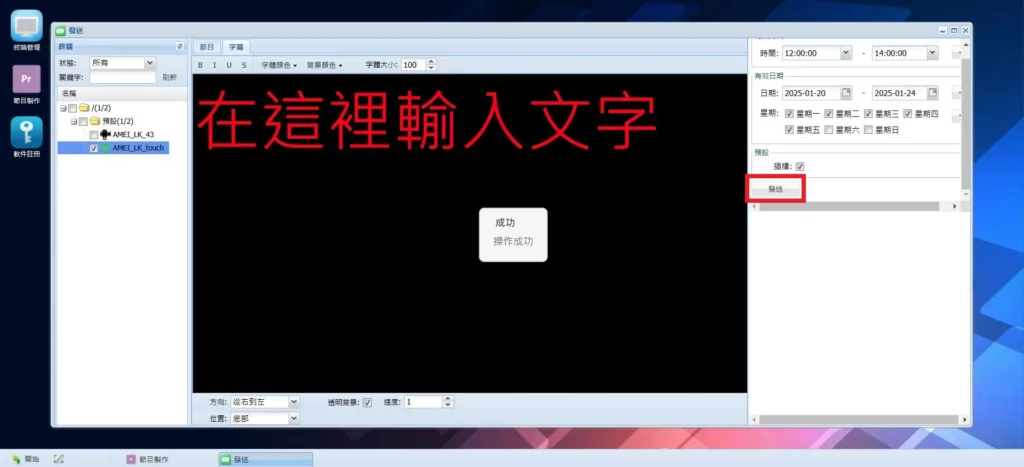Open the 軟件註冊 key icon

coord(26,133)
